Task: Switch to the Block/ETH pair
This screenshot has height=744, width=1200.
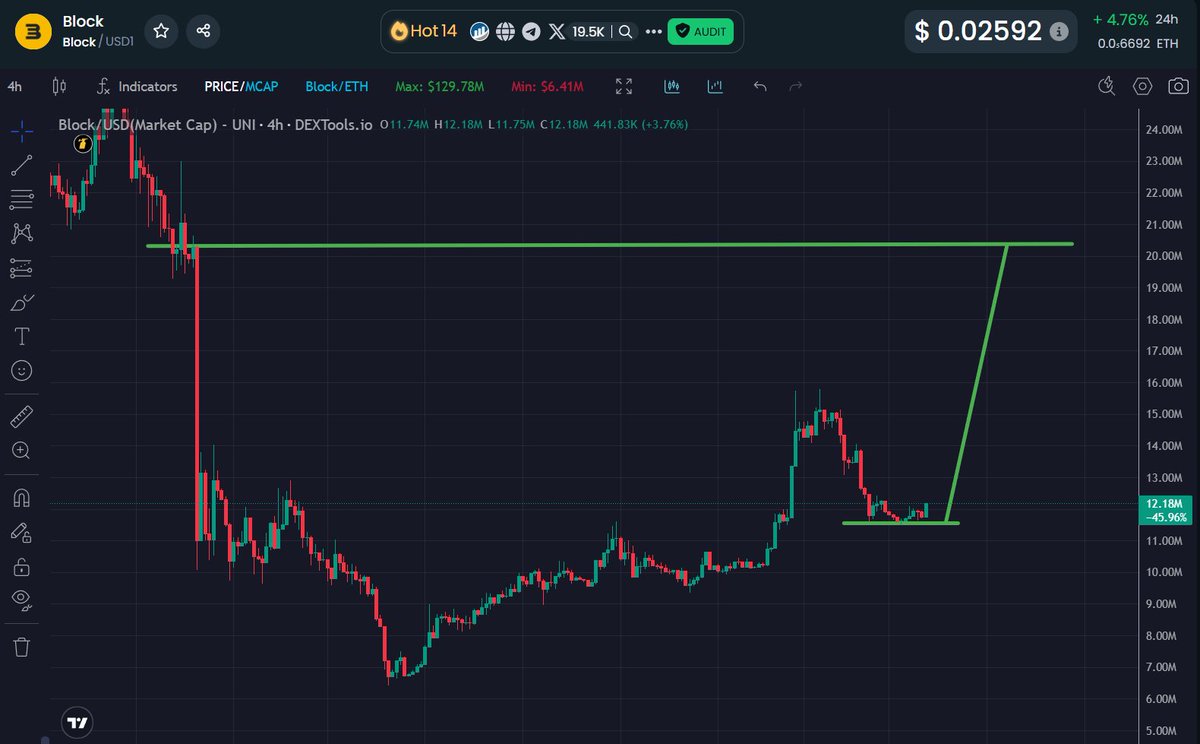Action: pyautogui.click(x=337, y=87)
